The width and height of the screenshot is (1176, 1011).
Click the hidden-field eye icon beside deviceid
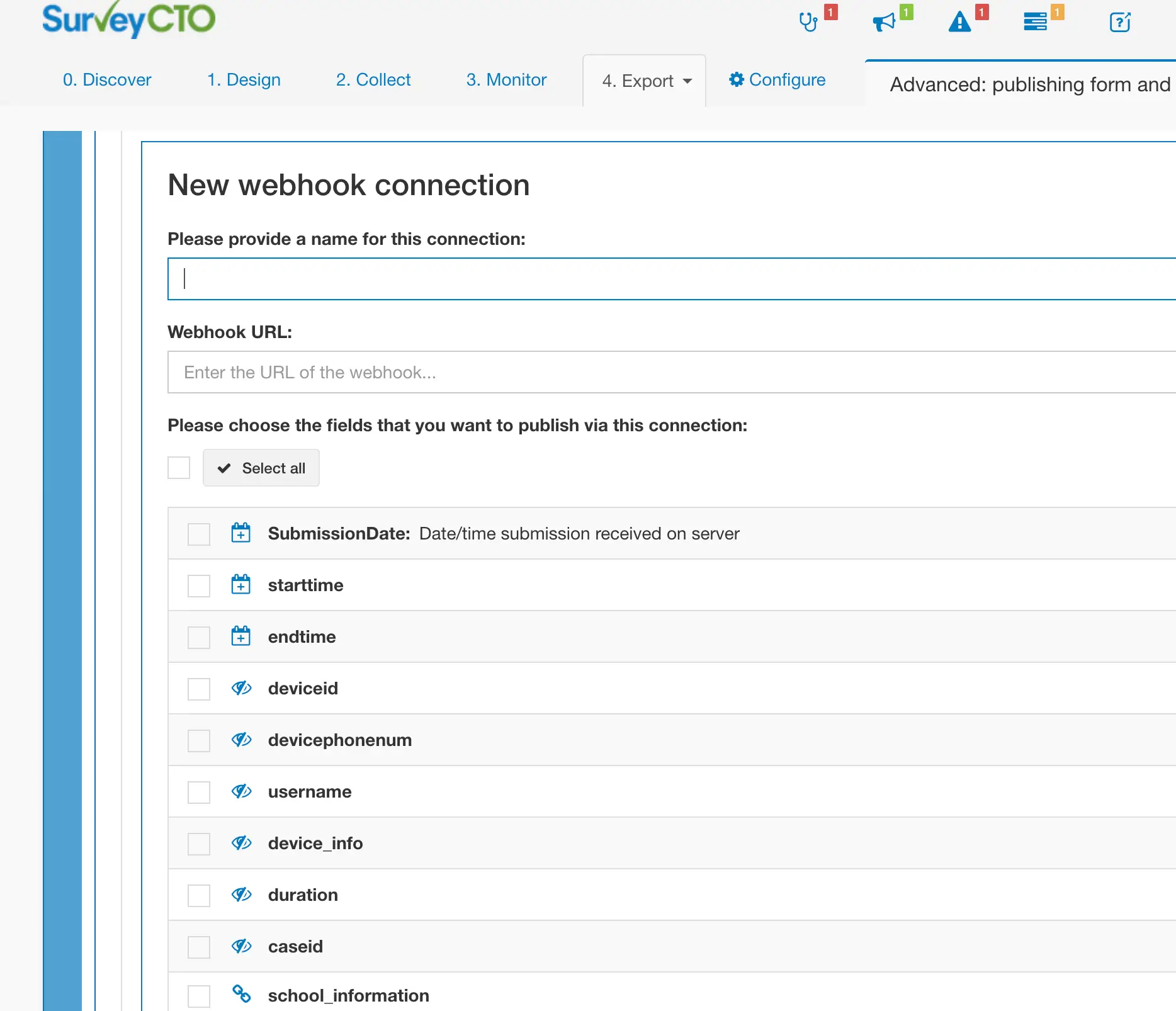pos(241,688)
